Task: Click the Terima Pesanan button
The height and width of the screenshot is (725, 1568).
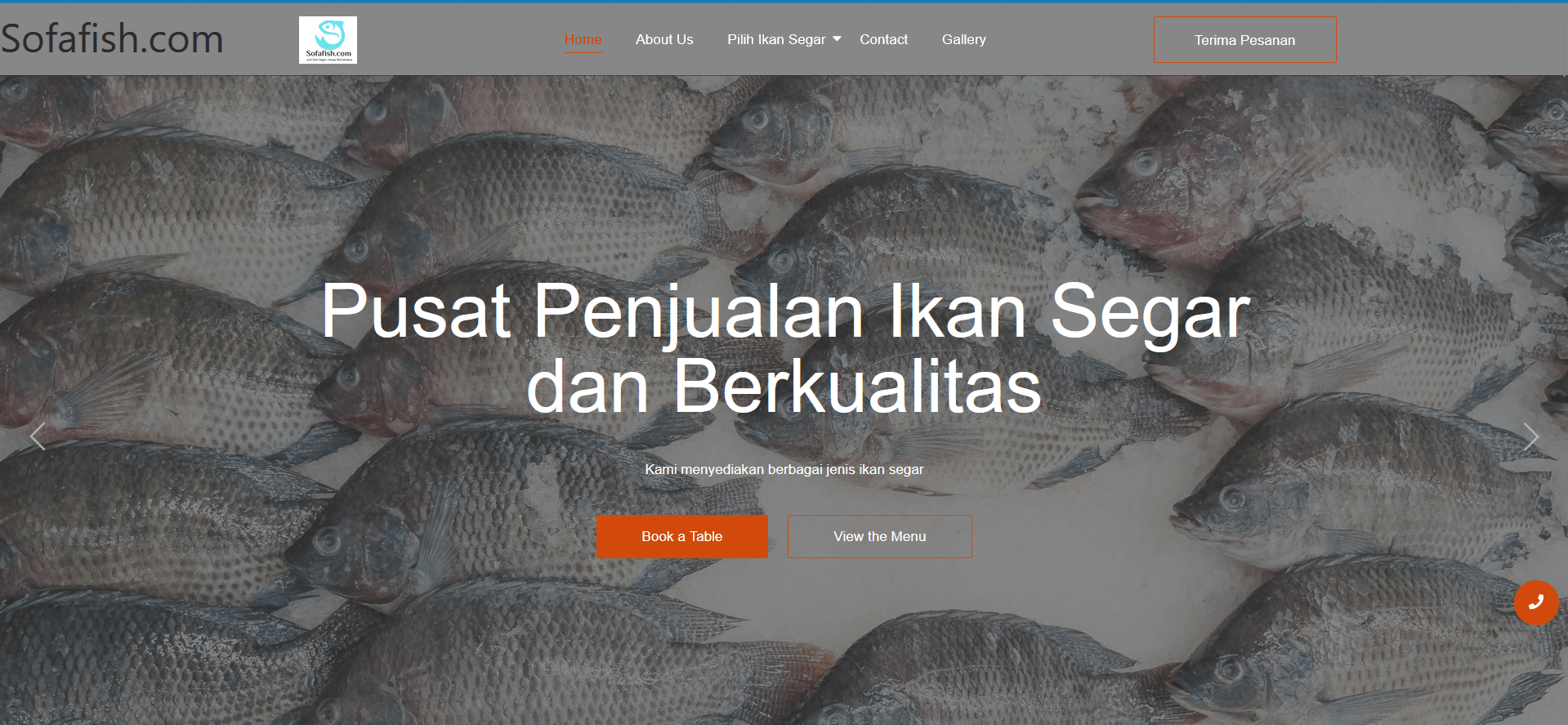Action: point(1244,40)
